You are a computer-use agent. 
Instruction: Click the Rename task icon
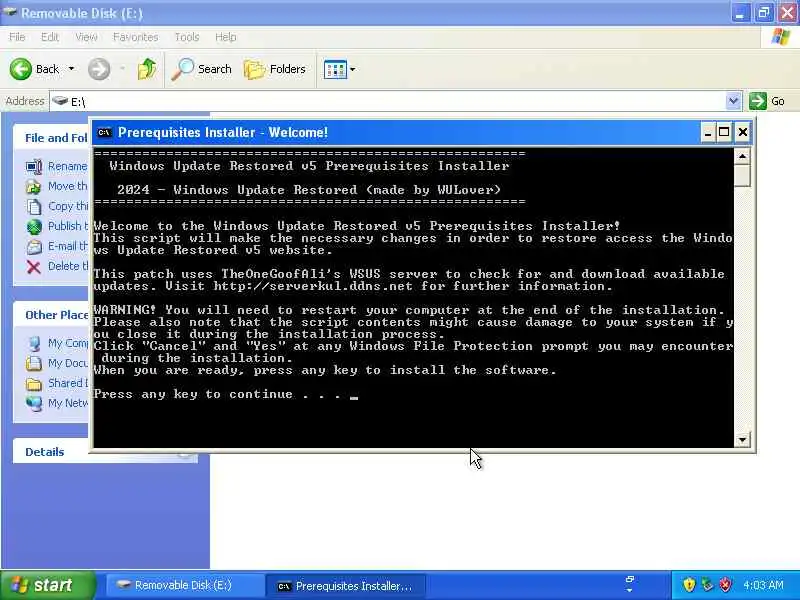[x=34, y=167]
